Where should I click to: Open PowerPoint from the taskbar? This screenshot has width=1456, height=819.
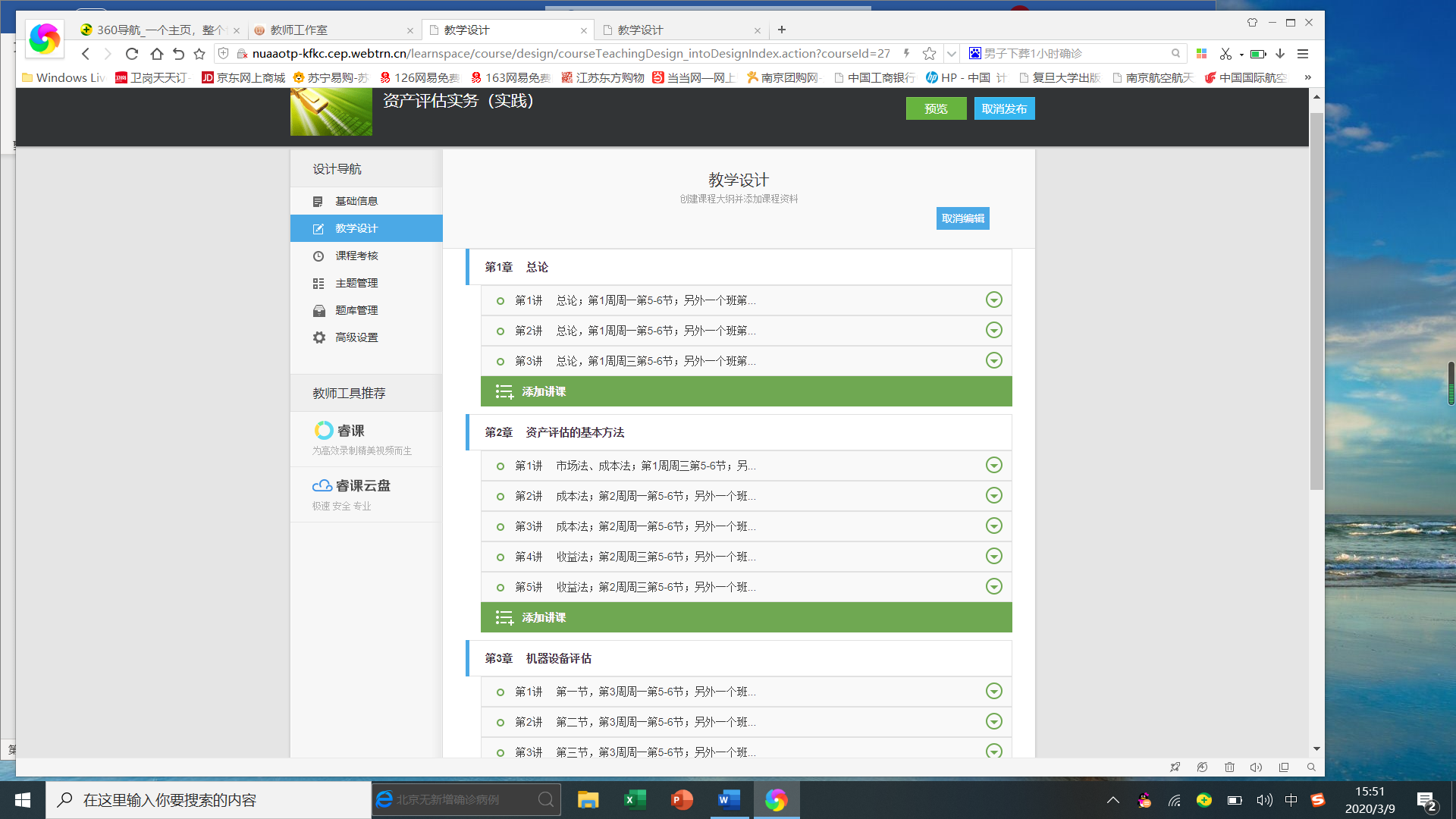682,800
